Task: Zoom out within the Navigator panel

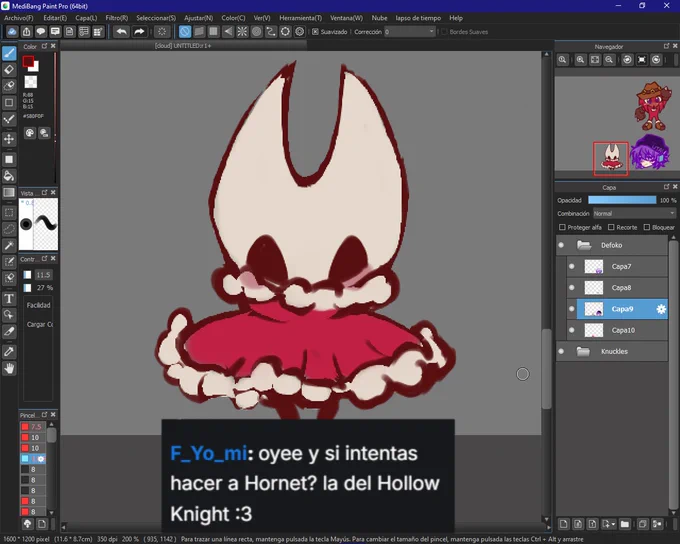Action: [609, 60]
